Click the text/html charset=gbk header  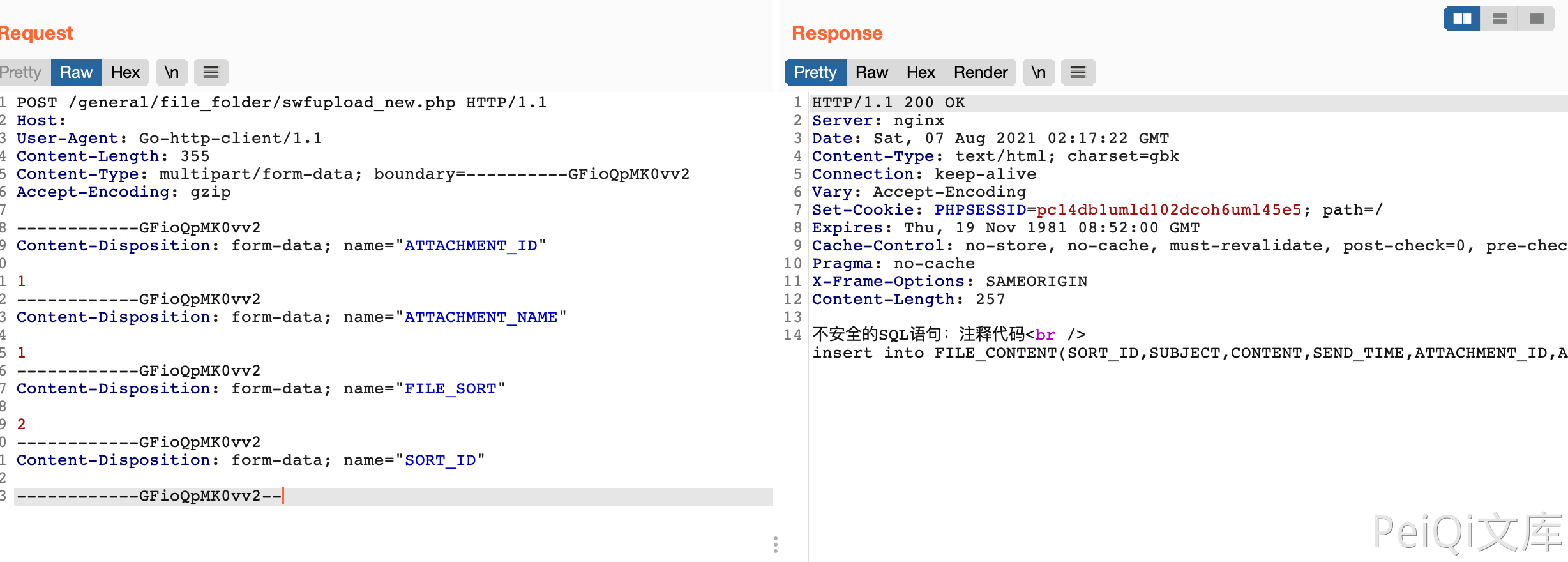coord(995,156)
